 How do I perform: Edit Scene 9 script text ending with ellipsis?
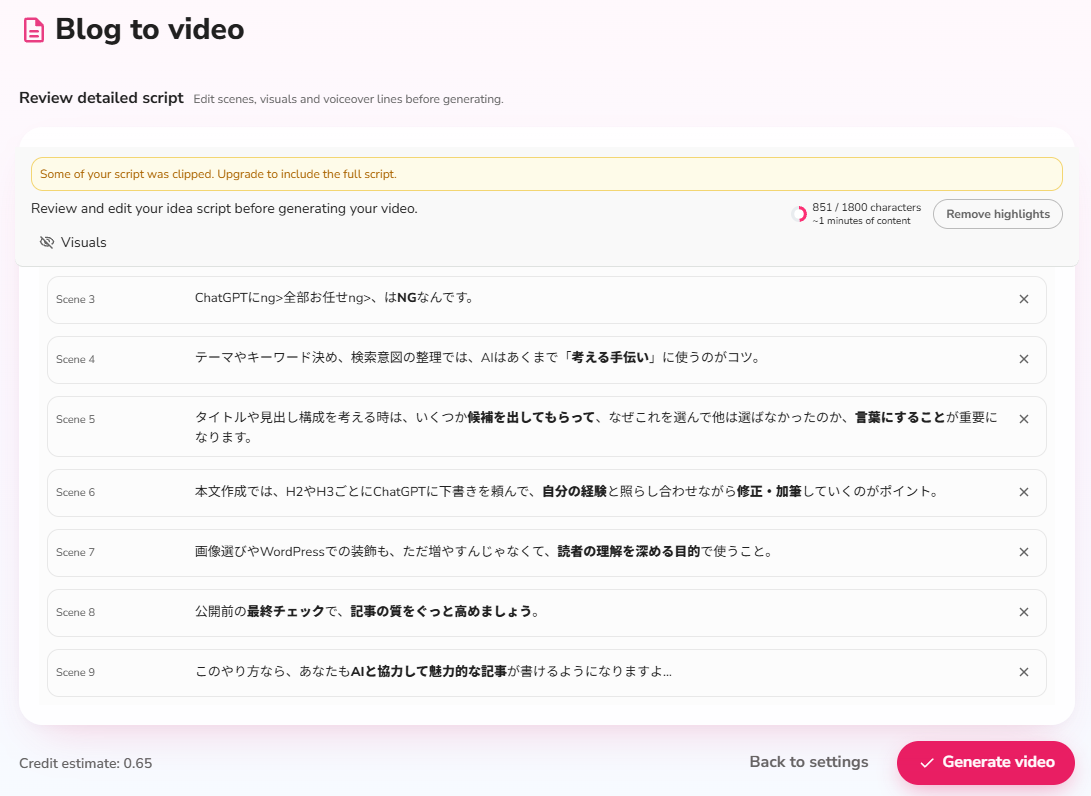[433, 671]
